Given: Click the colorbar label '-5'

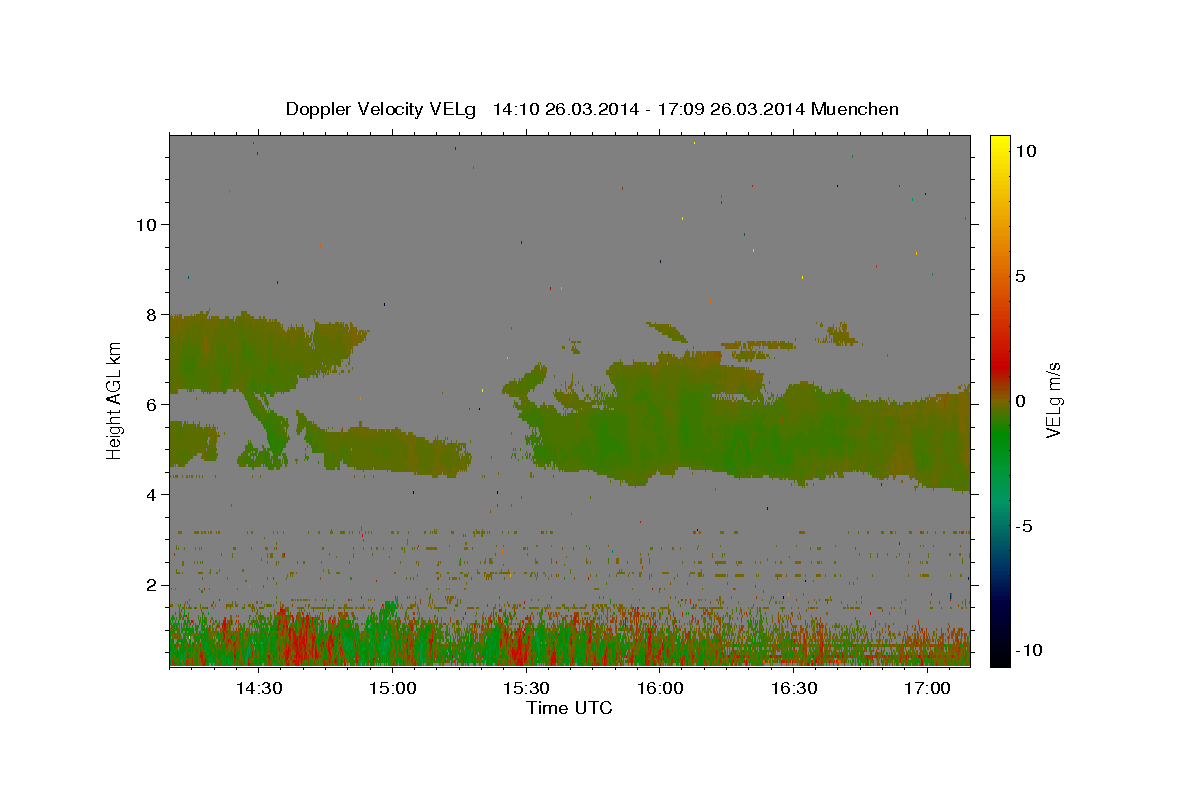Looking at the screenshot, I should coord(1024,526).
